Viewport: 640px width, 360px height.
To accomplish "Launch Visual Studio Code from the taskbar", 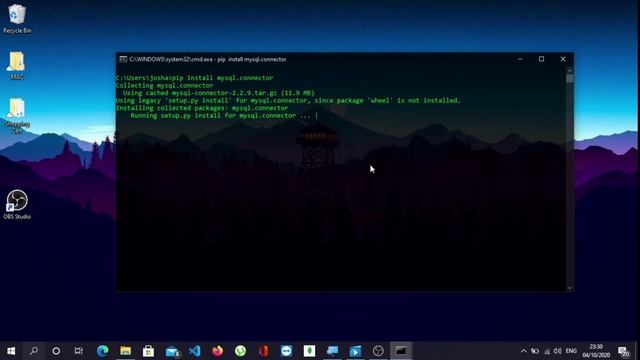I will (x=195, y=351).
